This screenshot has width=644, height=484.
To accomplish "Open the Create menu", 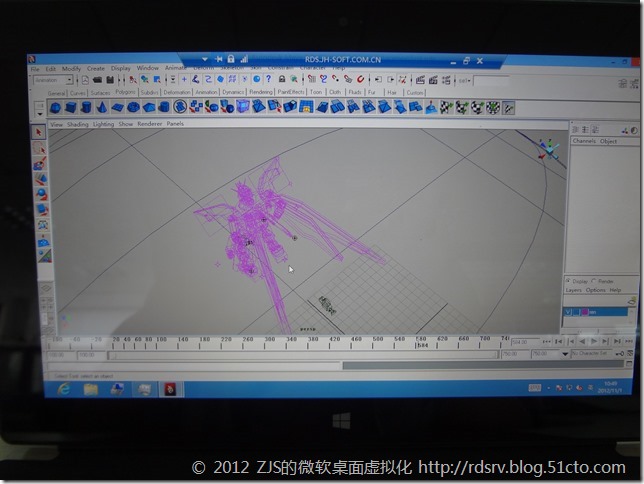I will (96, 69).
